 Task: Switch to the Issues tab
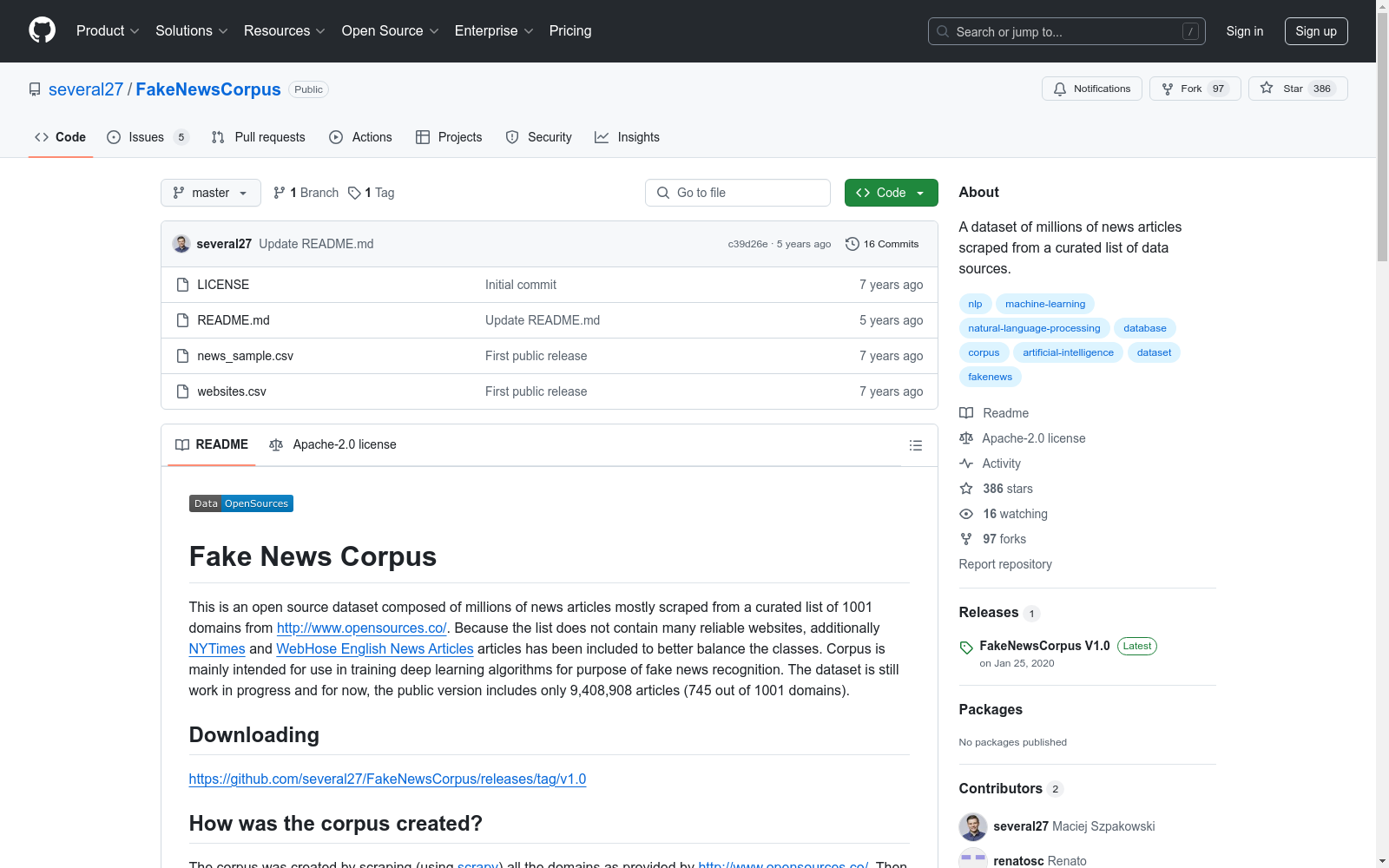click(148, 137)
